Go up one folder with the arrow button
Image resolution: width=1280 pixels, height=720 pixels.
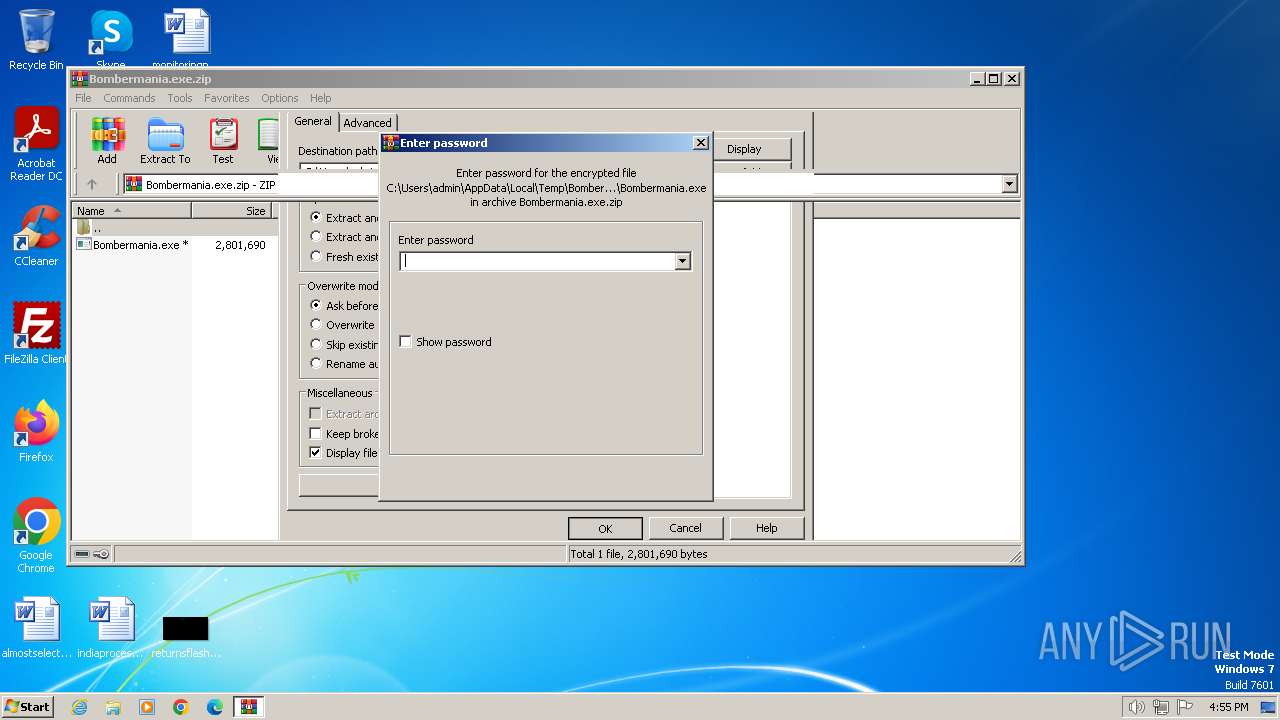(92, 184)
